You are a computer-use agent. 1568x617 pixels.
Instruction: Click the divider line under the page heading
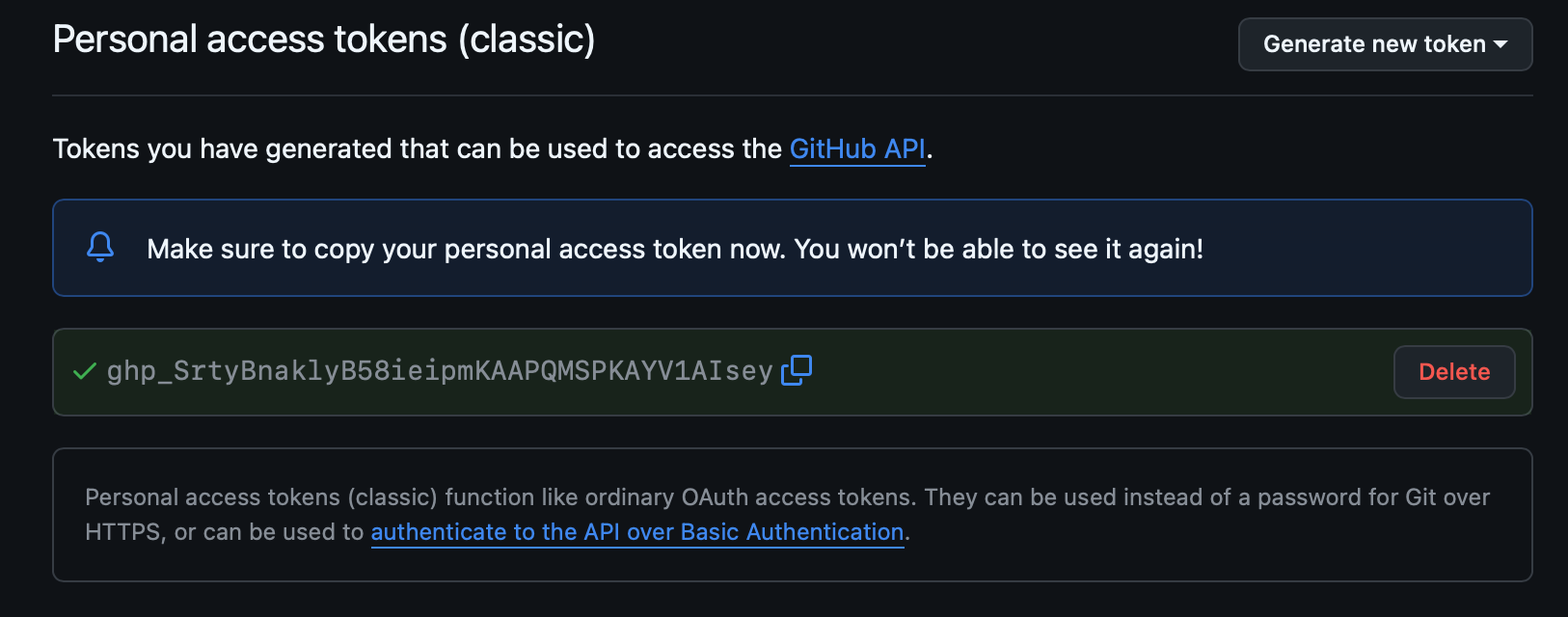[x=791, y=95]
